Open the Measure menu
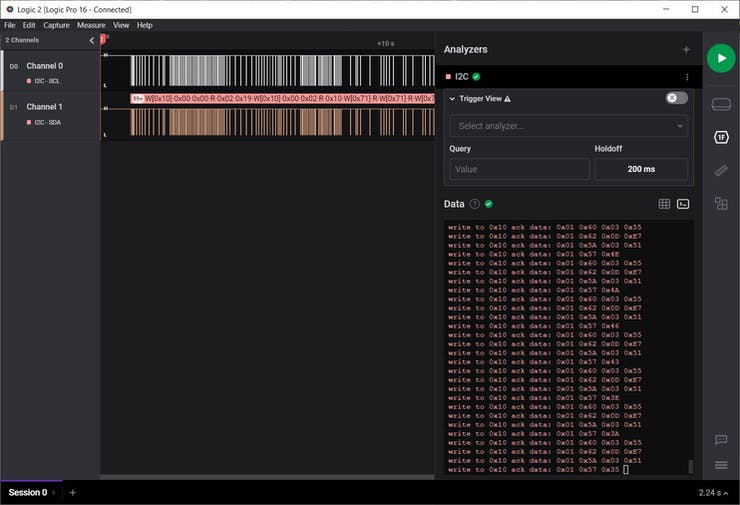This screenshot has height=505, width=740. [91, 25]
